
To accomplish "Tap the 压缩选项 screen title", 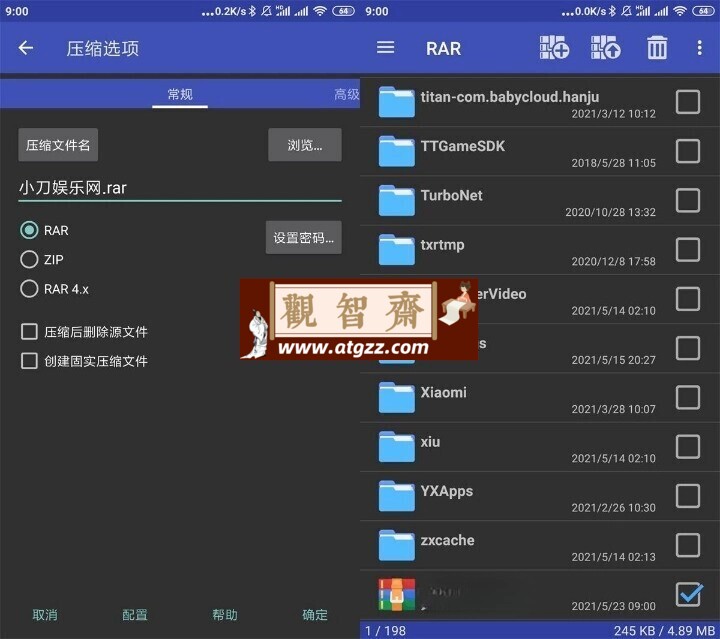I will click(x=102, y=48).
